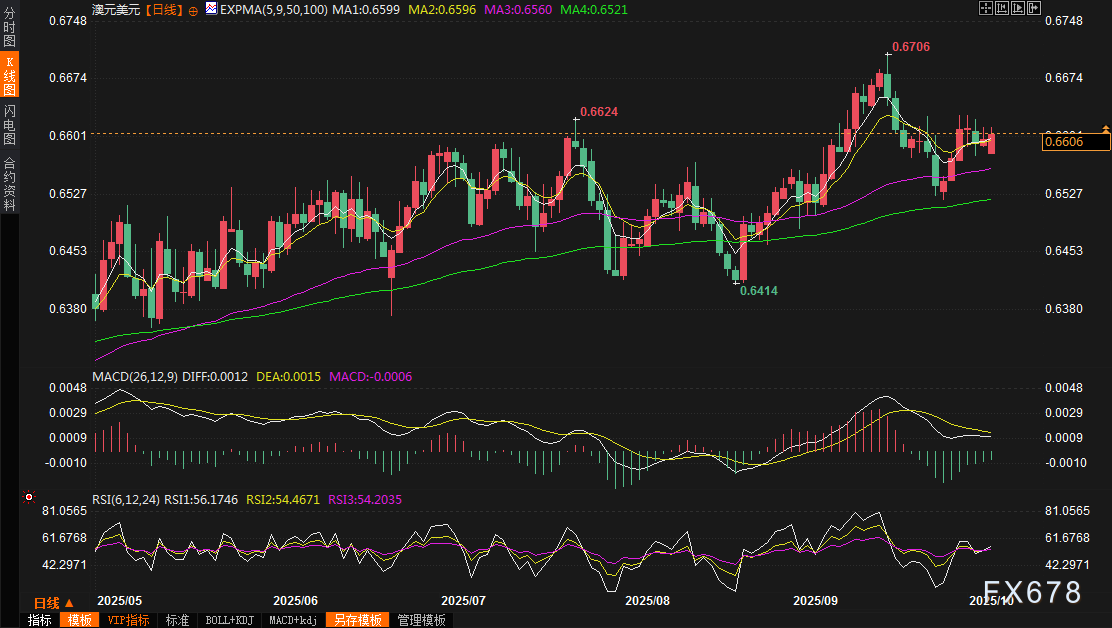Enable the VIP指标 option
This screenshot has height=628, width=1112.
(x=127, y=620)
